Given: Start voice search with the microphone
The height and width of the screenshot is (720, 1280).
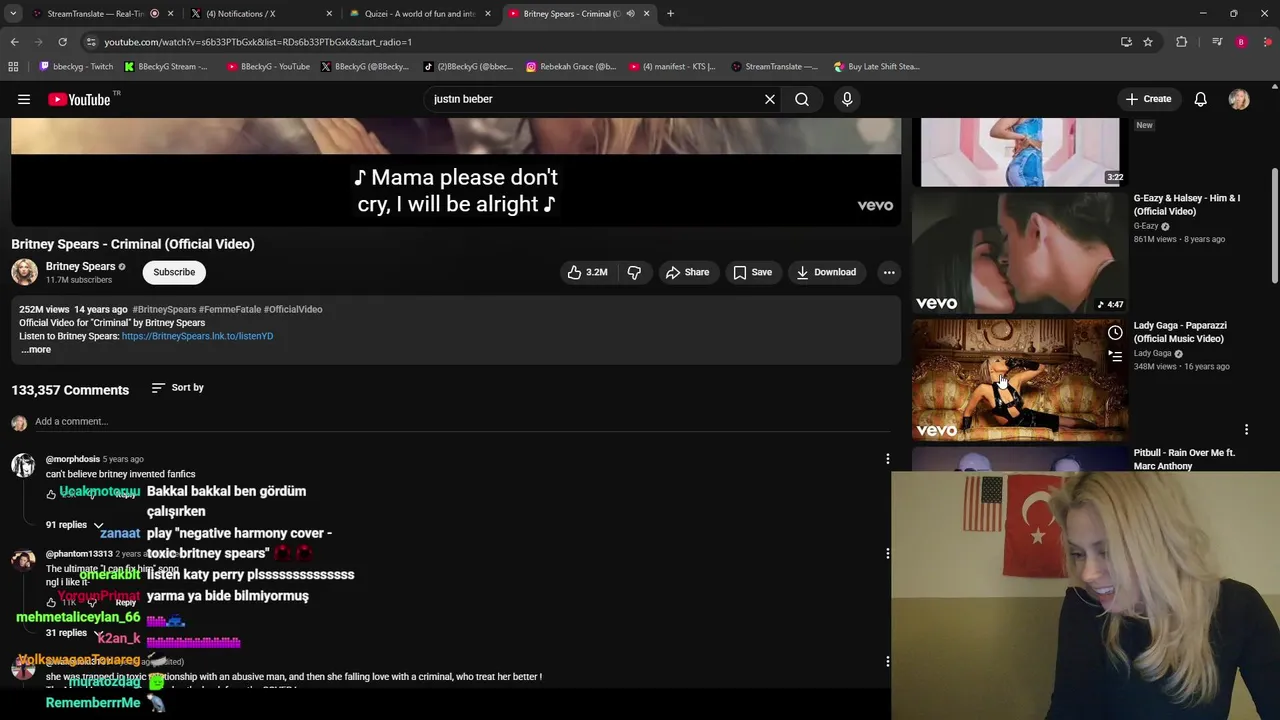Looking at the screenshot, I should pos(847,99).
